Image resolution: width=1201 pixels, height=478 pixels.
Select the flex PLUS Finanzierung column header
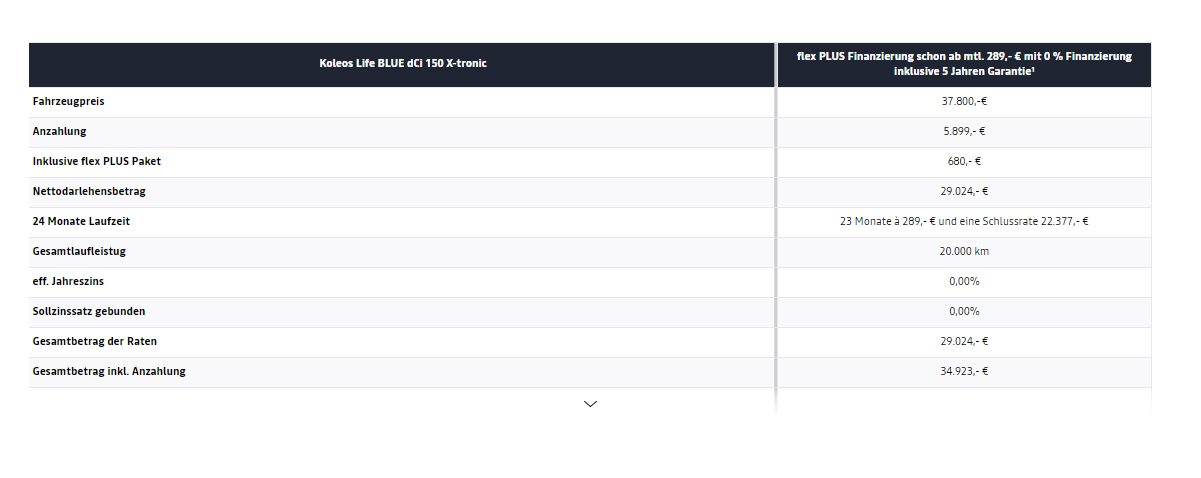tap(964, 64)
